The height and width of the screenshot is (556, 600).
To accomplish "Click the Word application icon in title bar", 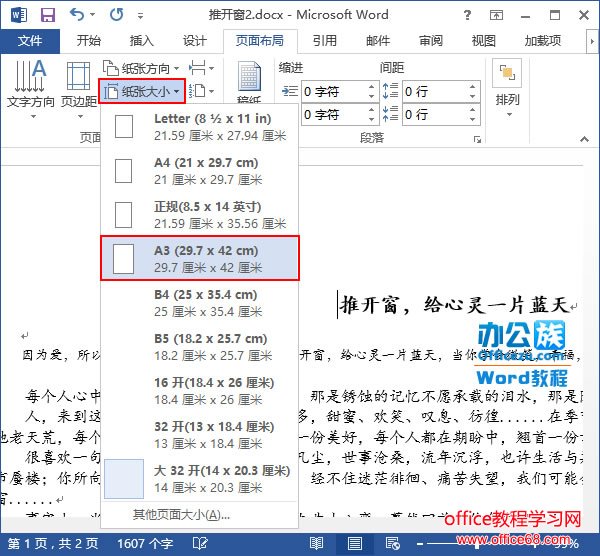I will coord(18,15).
